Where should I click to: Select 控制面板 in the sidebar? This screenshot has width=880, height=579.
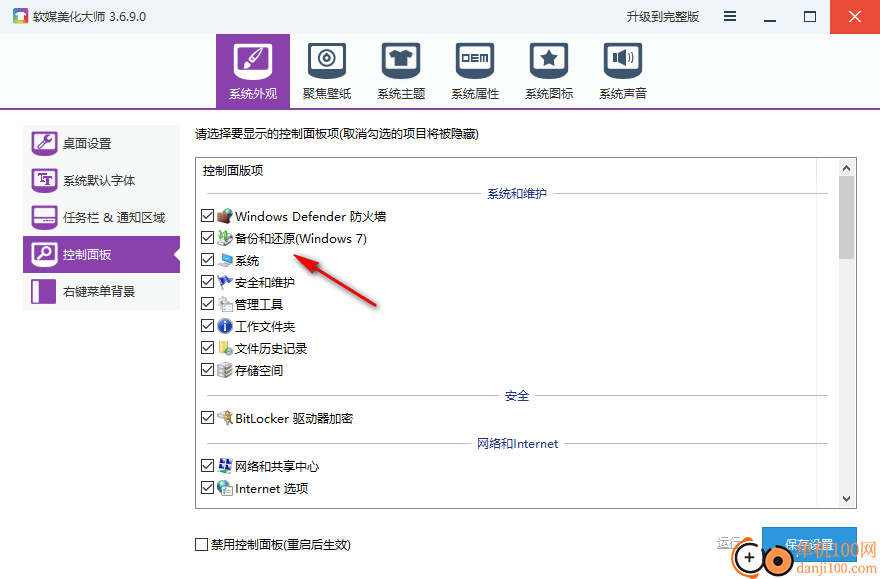click(102, 254)
